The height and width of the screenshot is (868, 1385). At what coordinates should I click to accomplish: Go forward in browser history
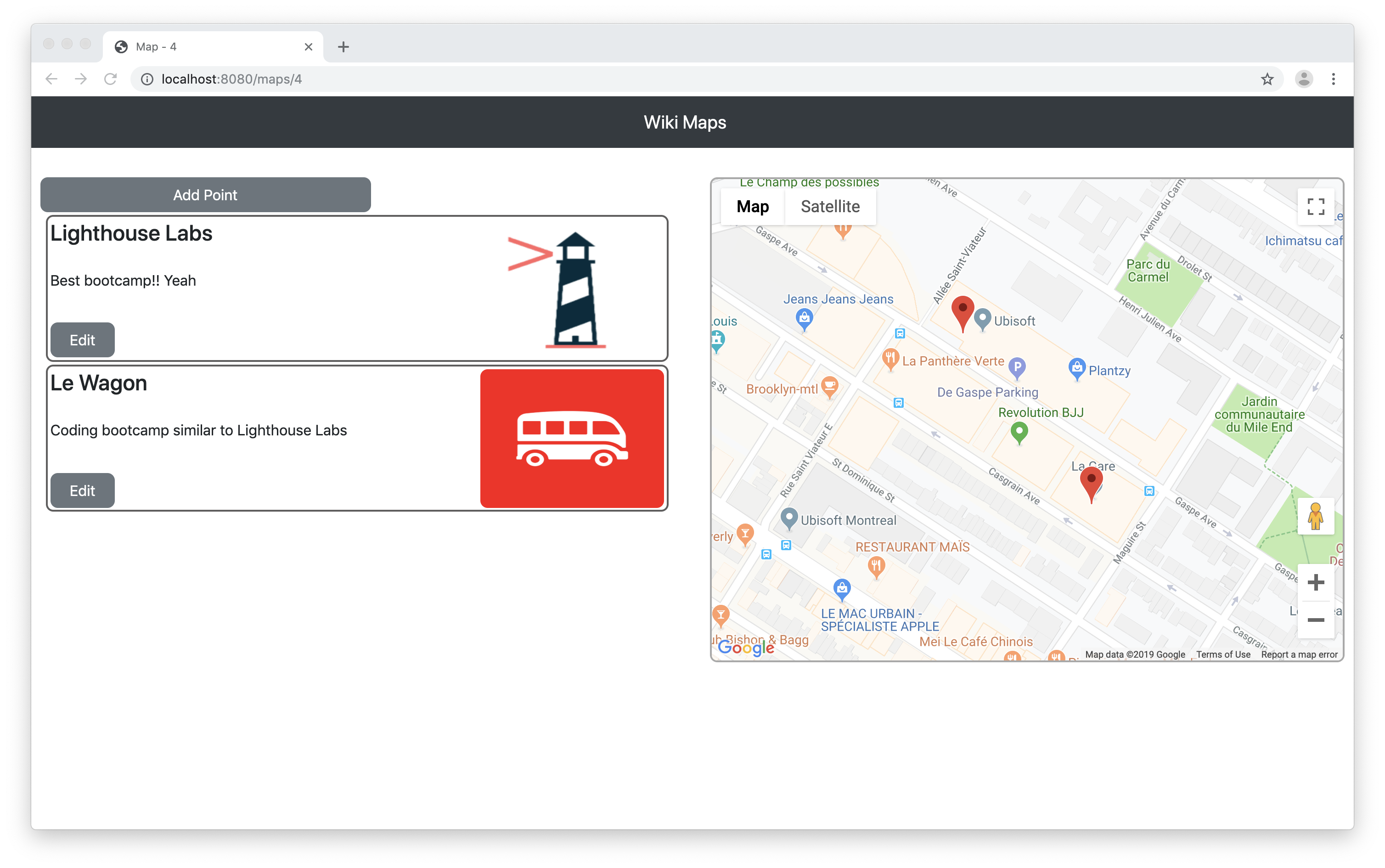[81, 79]
